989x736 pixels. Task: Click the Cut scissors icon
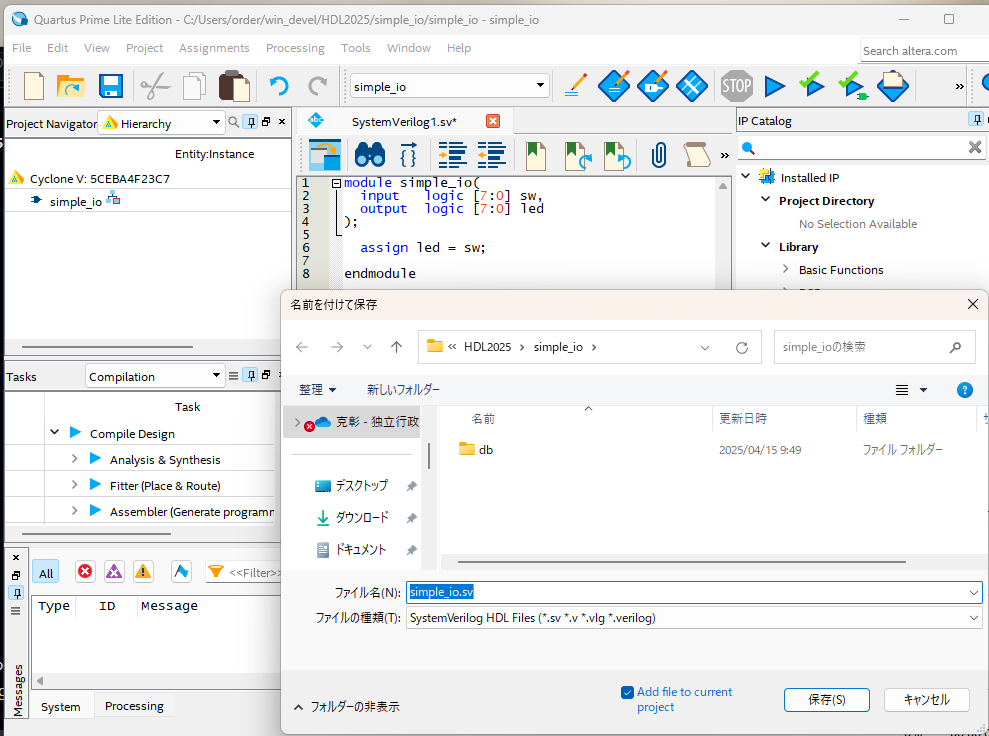click(155, 86)
